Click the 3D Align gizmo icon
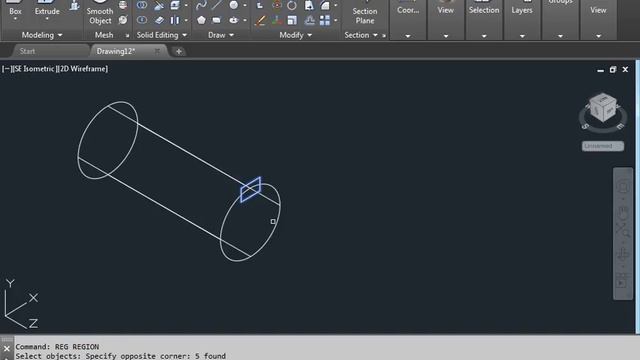Screen dimensions: 640x360 pos(277,20)
